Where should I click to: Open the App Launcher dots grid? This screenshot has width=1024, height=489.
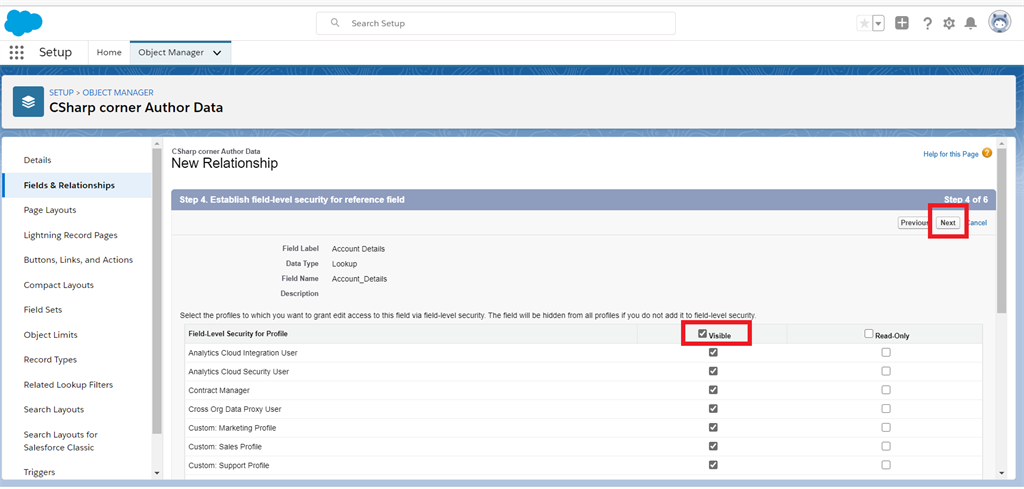coord(16,53)
